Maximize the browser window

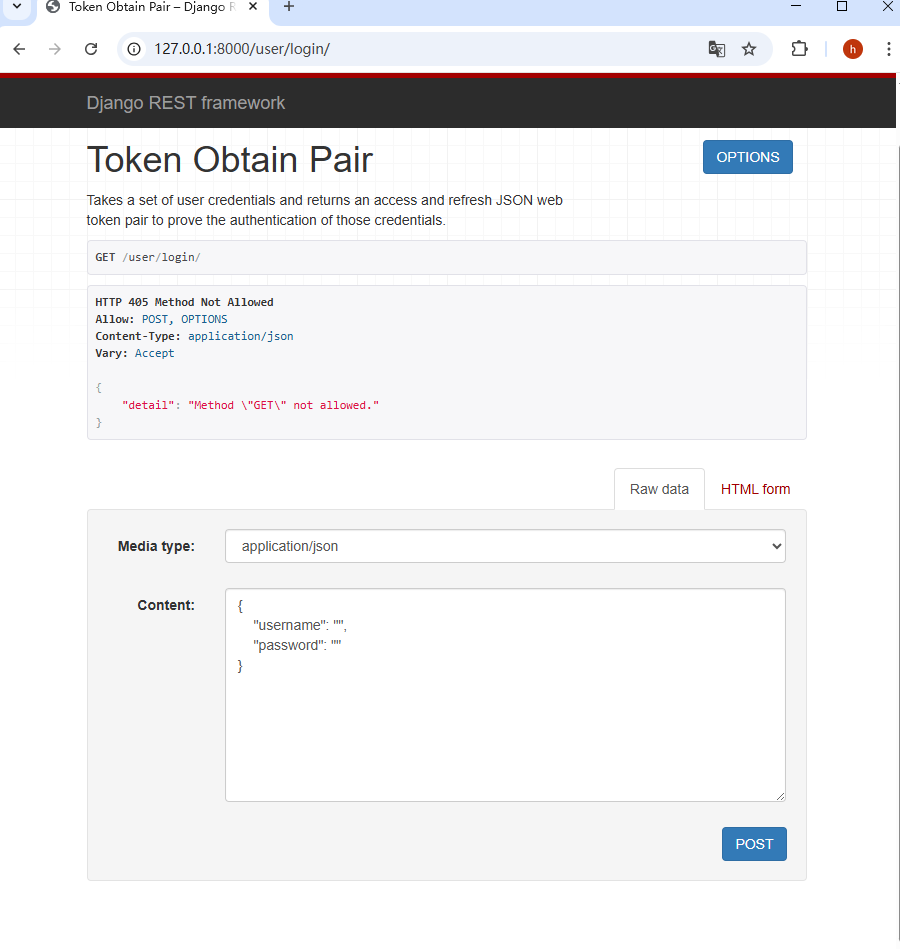point(842,7)
